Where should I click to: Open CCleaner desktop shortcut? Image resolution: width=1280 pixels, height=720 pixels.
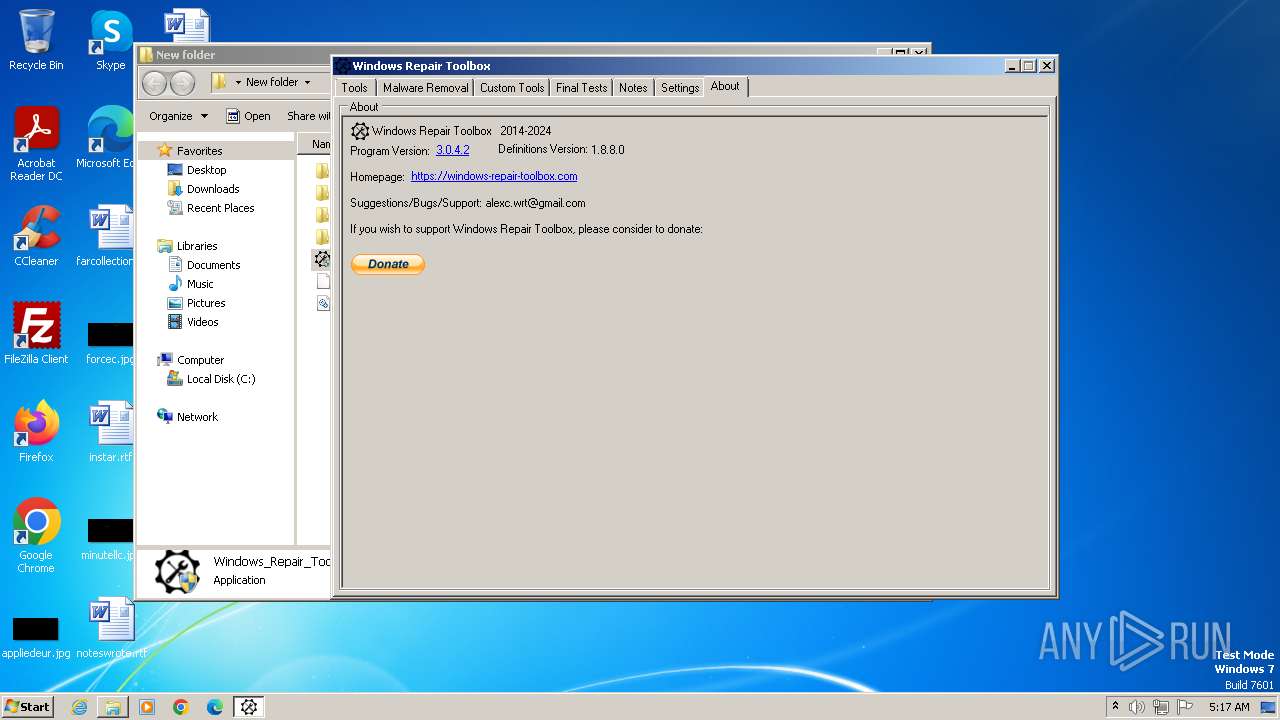[36, 236]
